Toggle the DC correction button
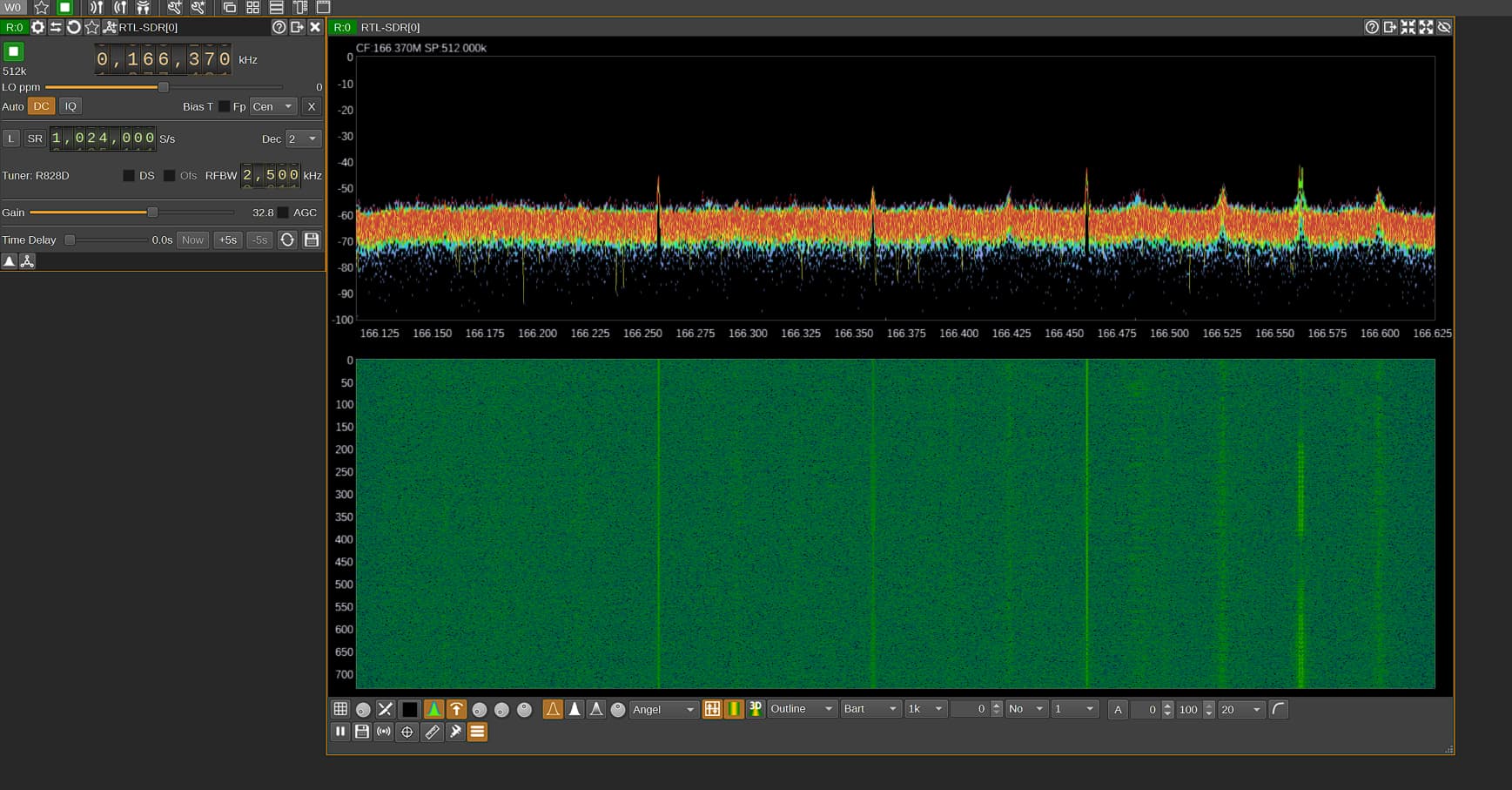 [41, 106]
